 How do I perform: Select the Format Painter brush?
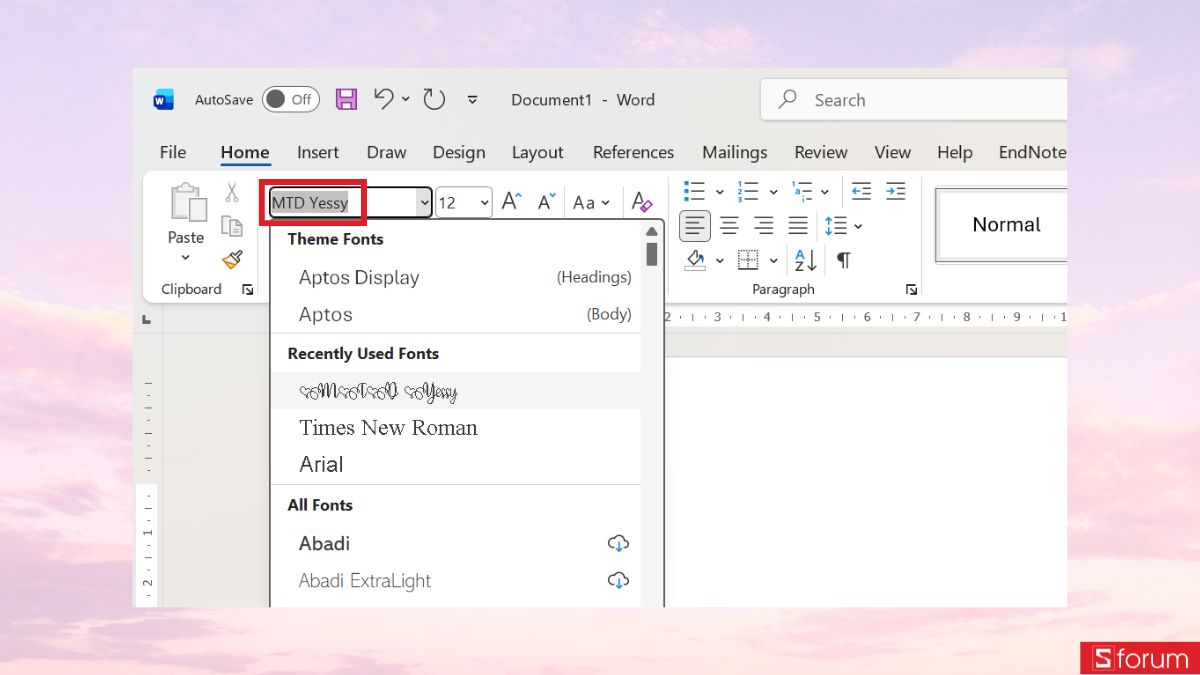pyautogui.click(x=232, y=260)
